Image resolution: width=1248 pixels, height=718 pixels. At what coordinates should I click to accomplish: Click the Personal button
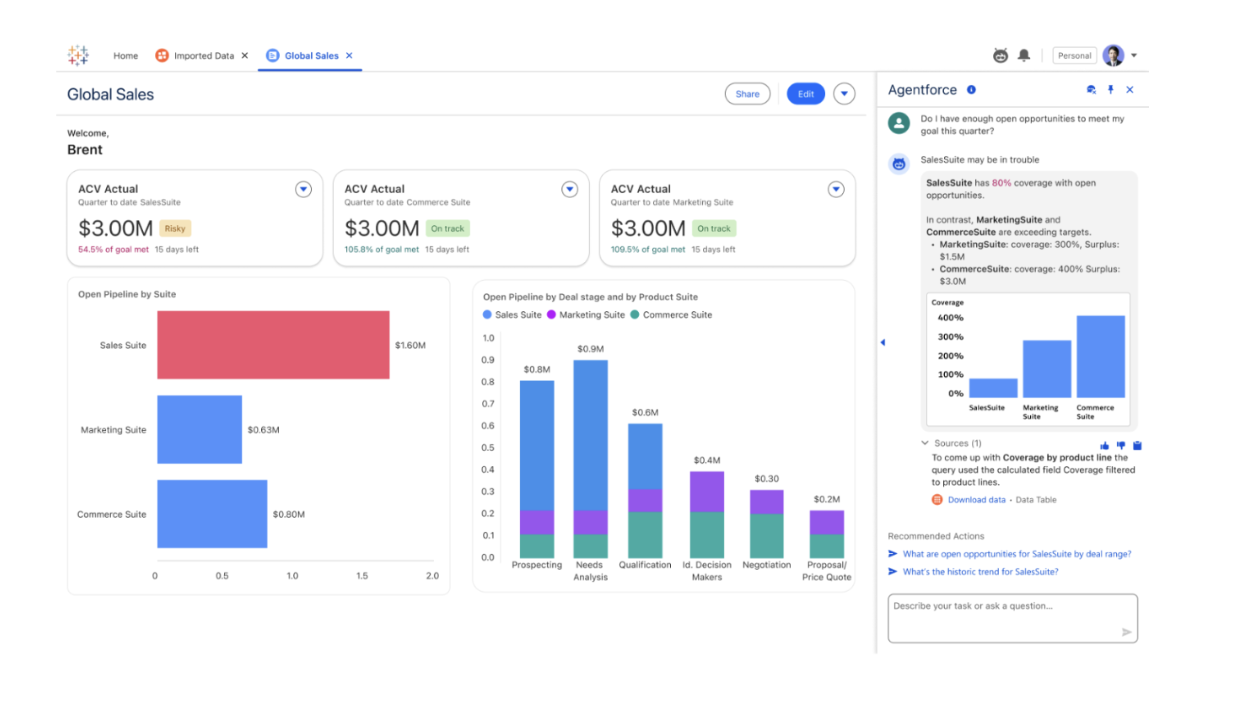tap(1074, 56)
